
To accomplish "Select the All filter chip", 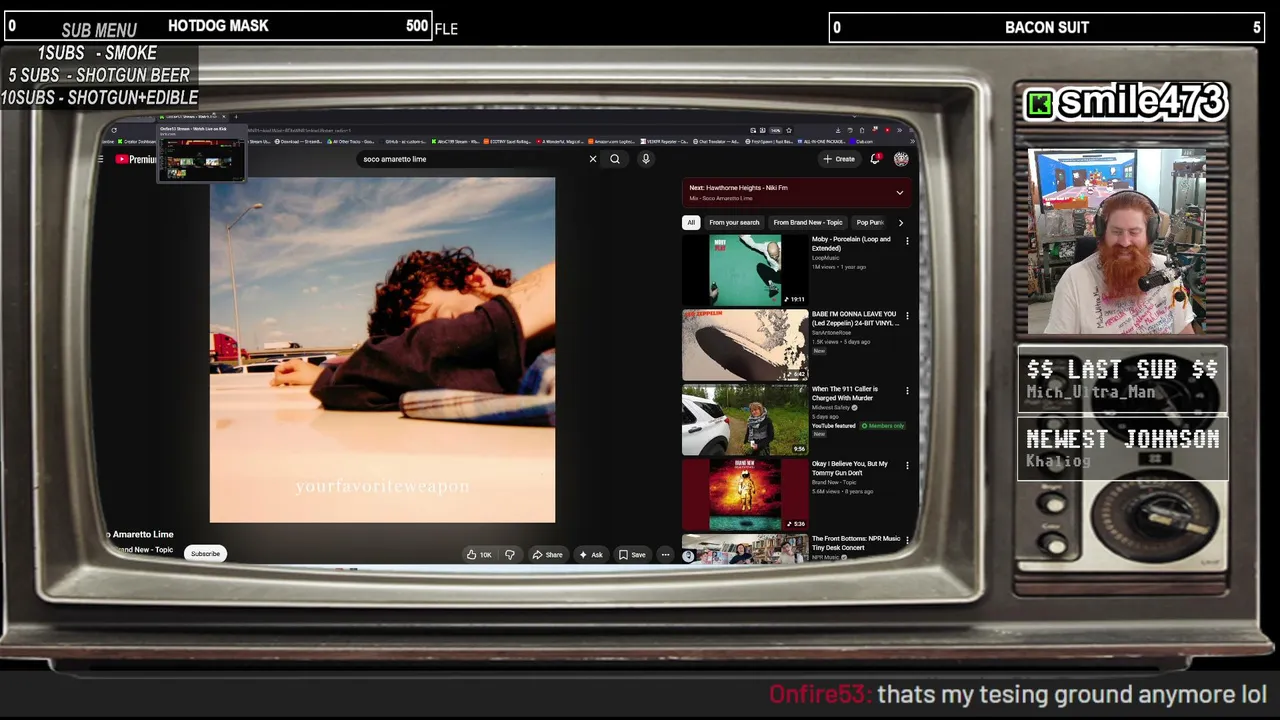I will pyautogui.click(x=690, y=223).
